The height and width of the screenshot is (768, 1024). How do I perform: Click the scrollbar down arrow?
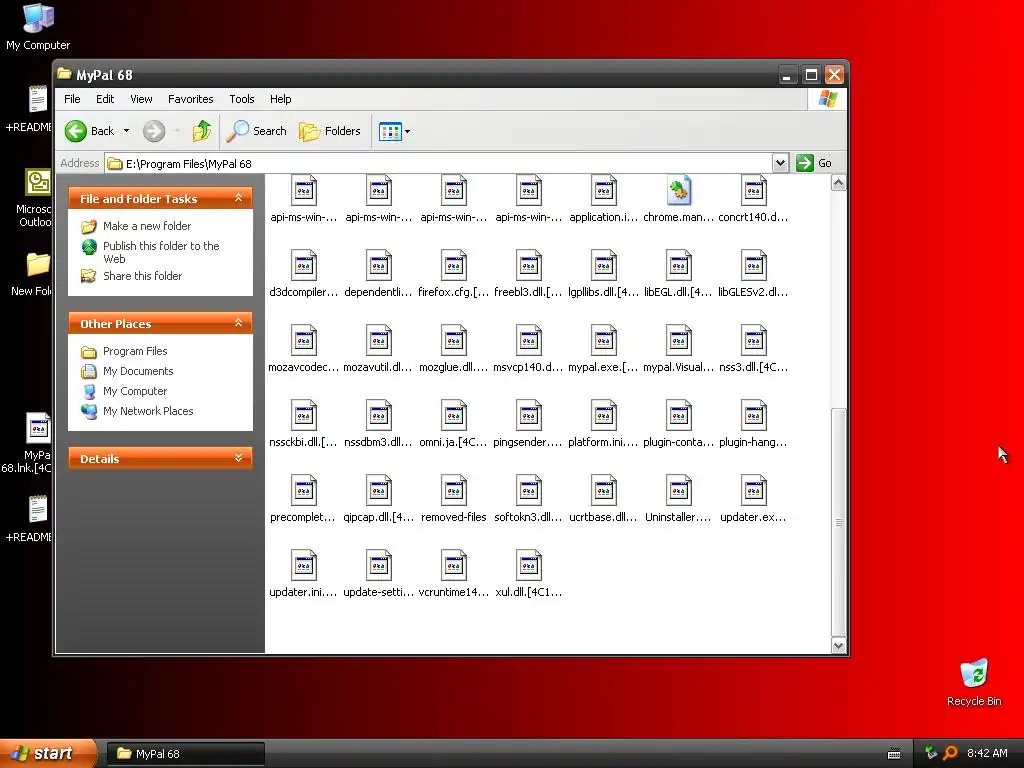tap(839, 646)
